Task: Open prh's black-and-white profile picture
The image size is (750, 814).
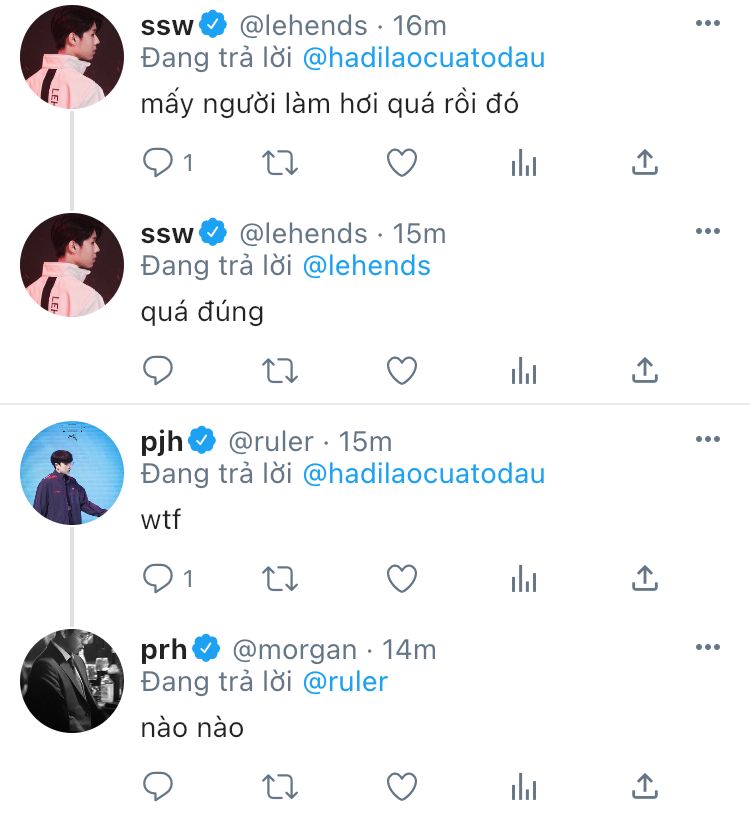Action: [x=71, y=681]
